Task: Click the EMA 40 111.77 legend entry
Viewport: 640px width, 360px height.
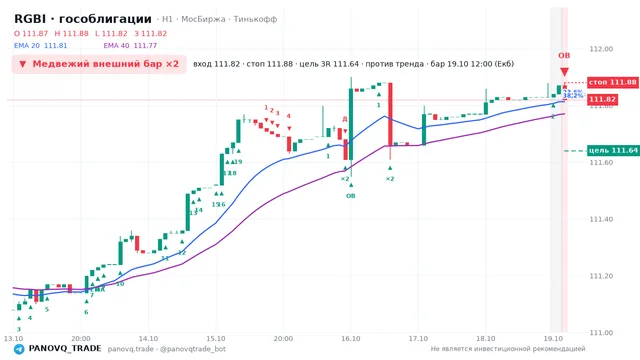Action: coord(130,46)
